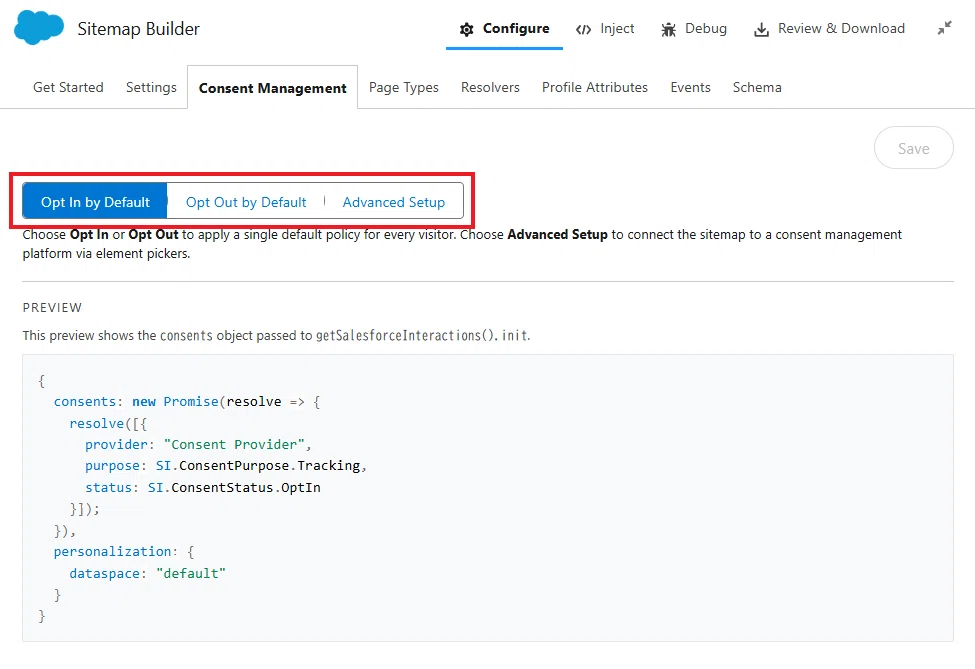Select Opt Out by Default option

pos(246,201)
